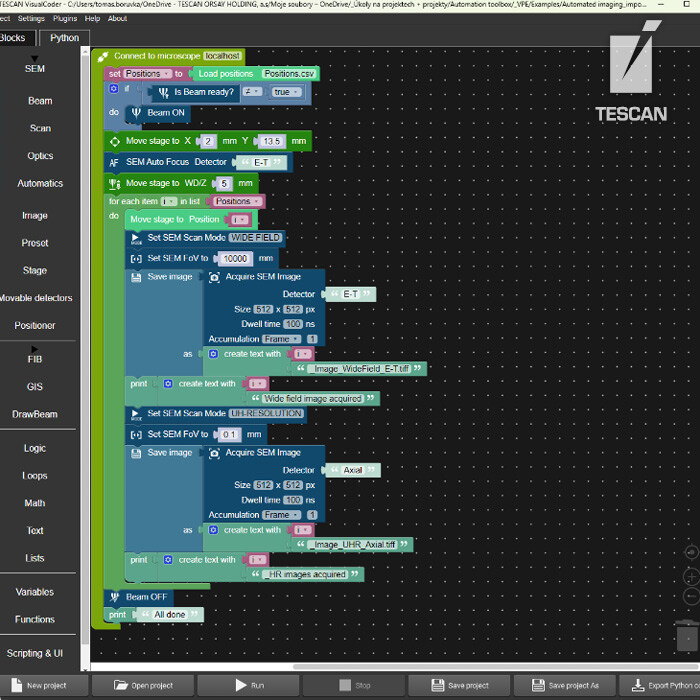700x700 pixels.
Task: Click the connect icon on Connect to microscope block
Action: (103, 57)
